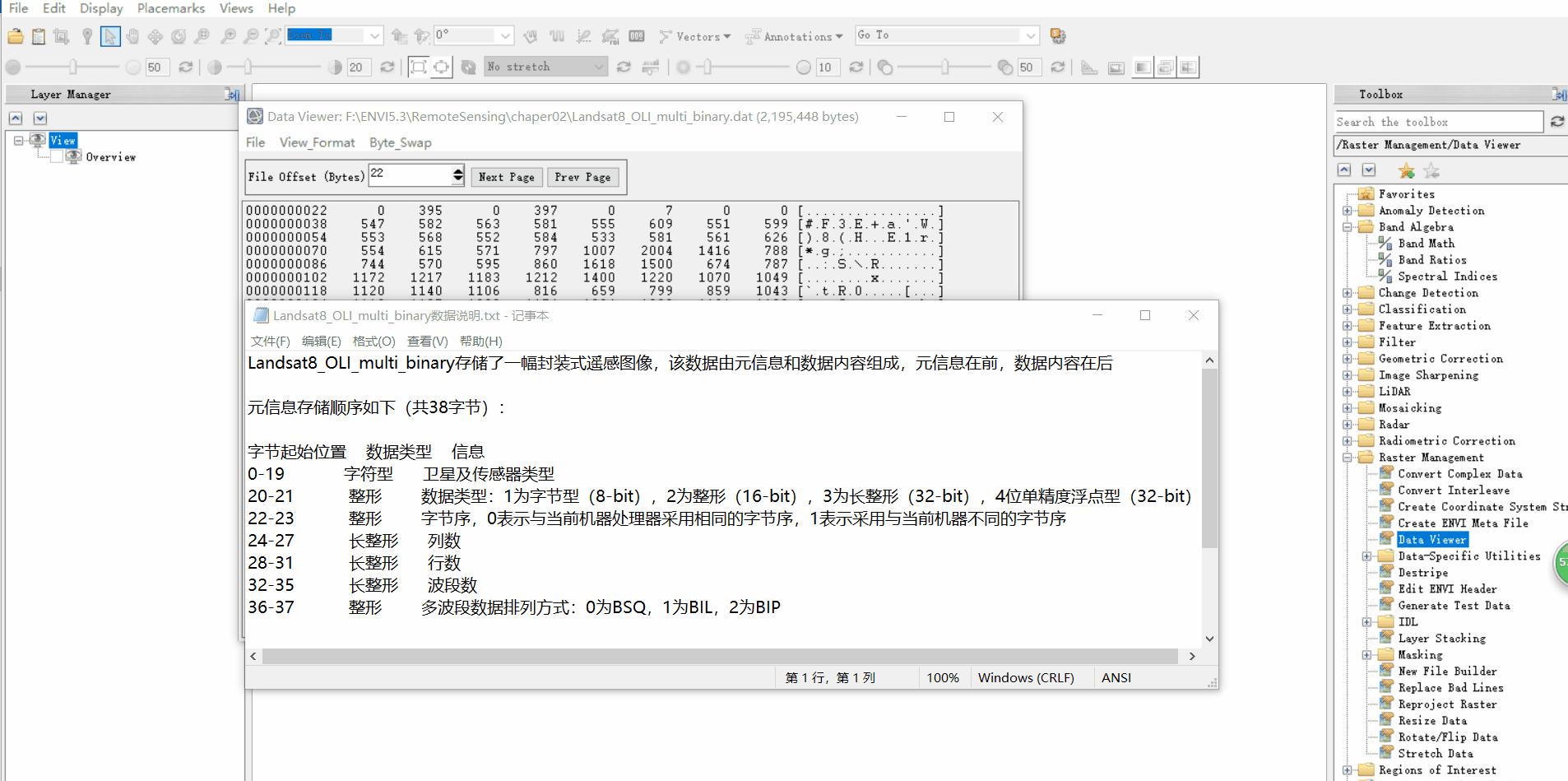This screenshot has width=1568, height=781.
Task: Click the brightness slider handle
Action: (73, 67)
